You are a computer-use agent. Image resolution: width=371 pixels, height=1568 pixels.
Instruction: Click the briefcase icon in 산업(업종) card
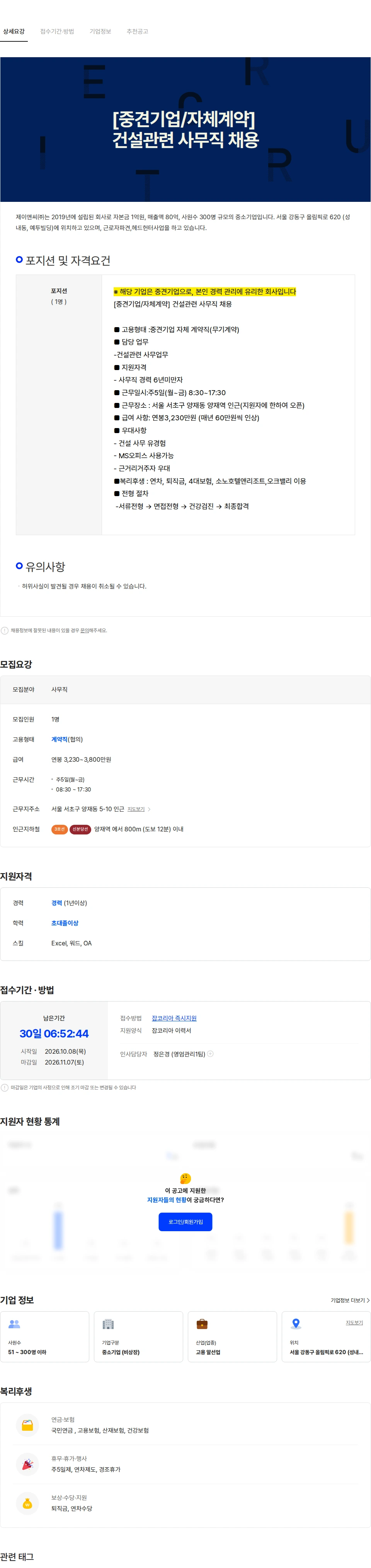point(202,1324)
